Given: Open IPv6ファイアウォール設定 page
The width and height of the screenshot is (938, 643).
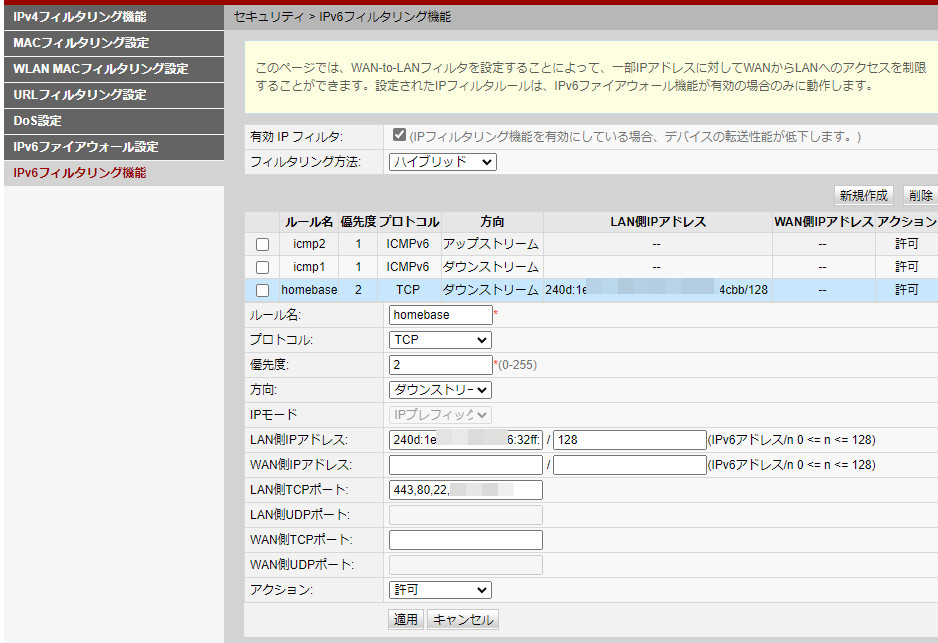Looking at the screenshot, I should pyautogui.click(x=114, y=147).
